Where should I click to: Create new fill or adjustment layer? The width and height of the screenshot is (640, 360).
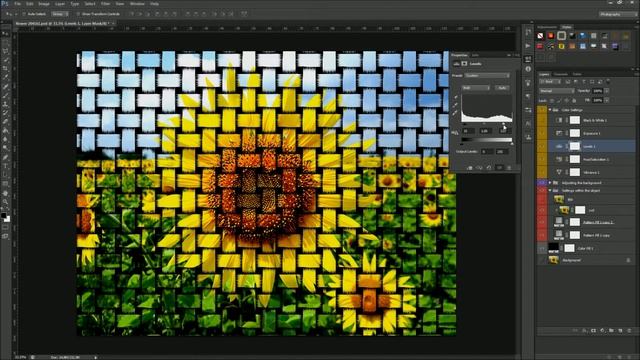click(602, 330)
